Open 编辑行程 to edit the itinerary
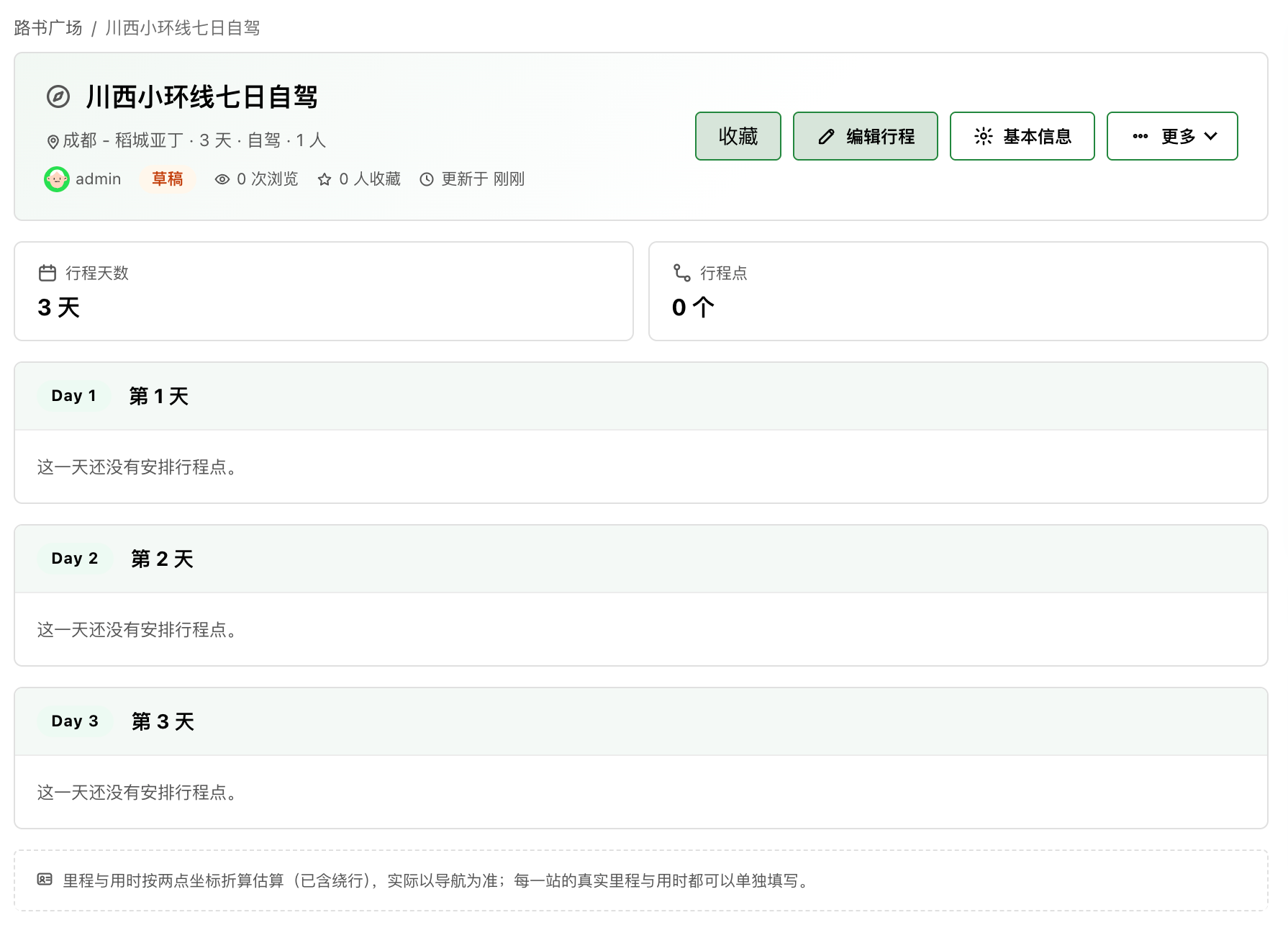This screenshot has width=1288, height=933. click(866, 136)
